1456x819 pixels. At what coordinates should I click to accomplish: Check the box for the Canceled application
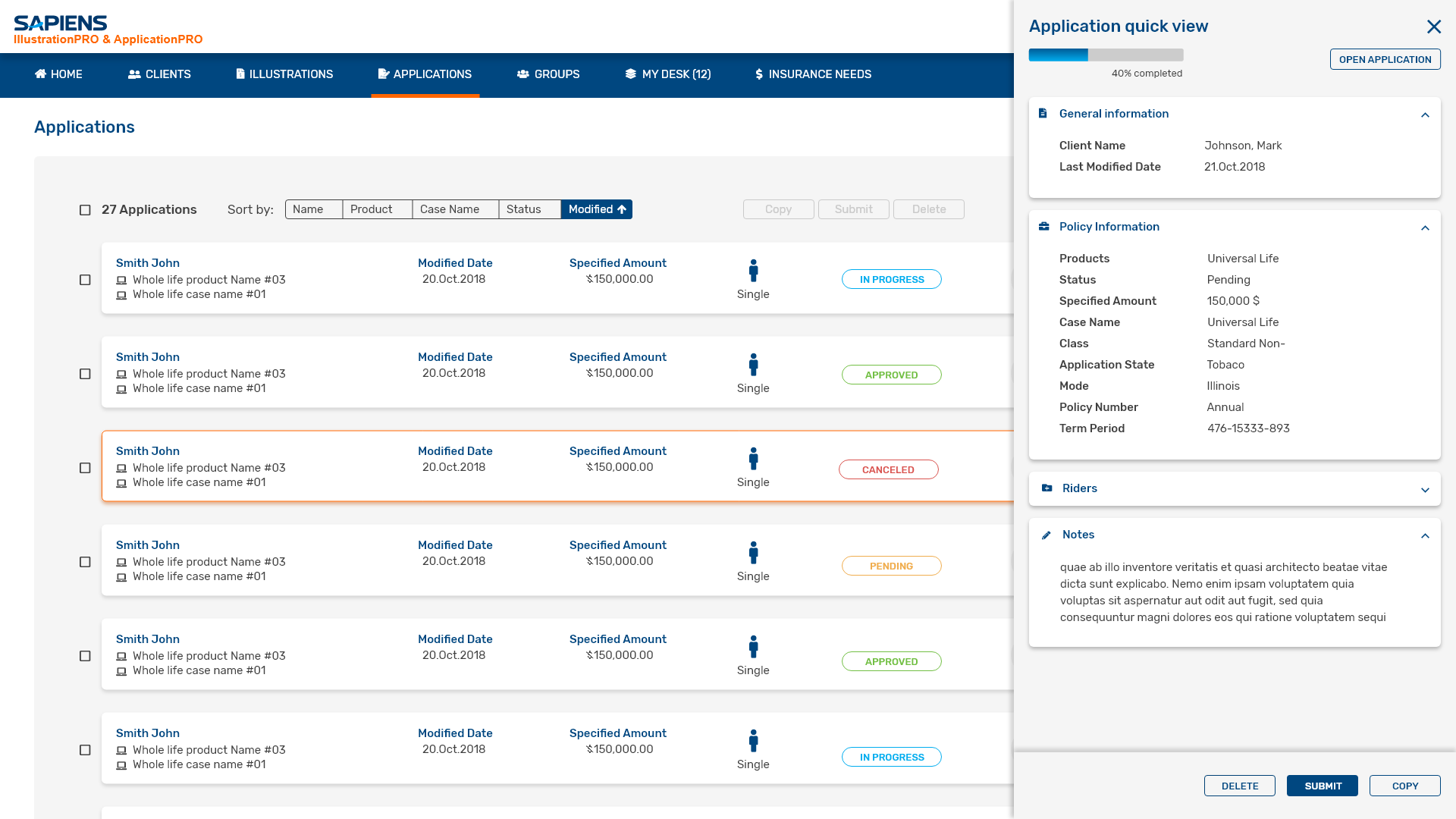coord(85,468)
